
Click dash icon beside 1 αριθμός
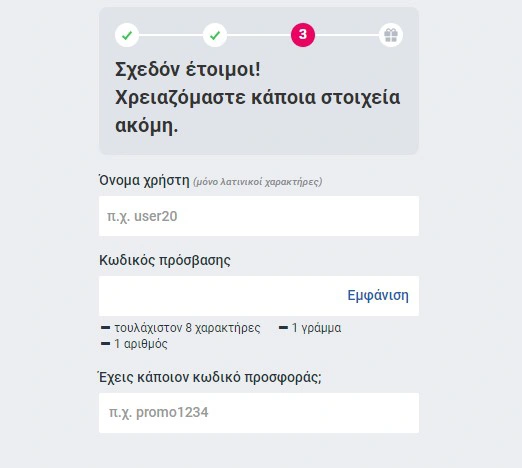[105, 343]
